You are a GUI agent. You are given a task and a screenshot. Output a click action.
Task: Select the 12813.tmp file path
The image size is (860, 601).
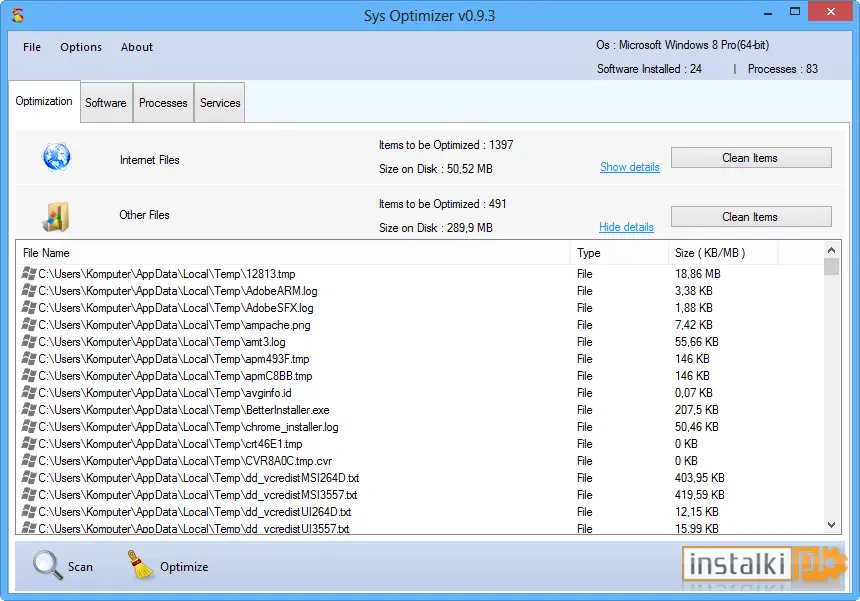click(x=167, y=274)
